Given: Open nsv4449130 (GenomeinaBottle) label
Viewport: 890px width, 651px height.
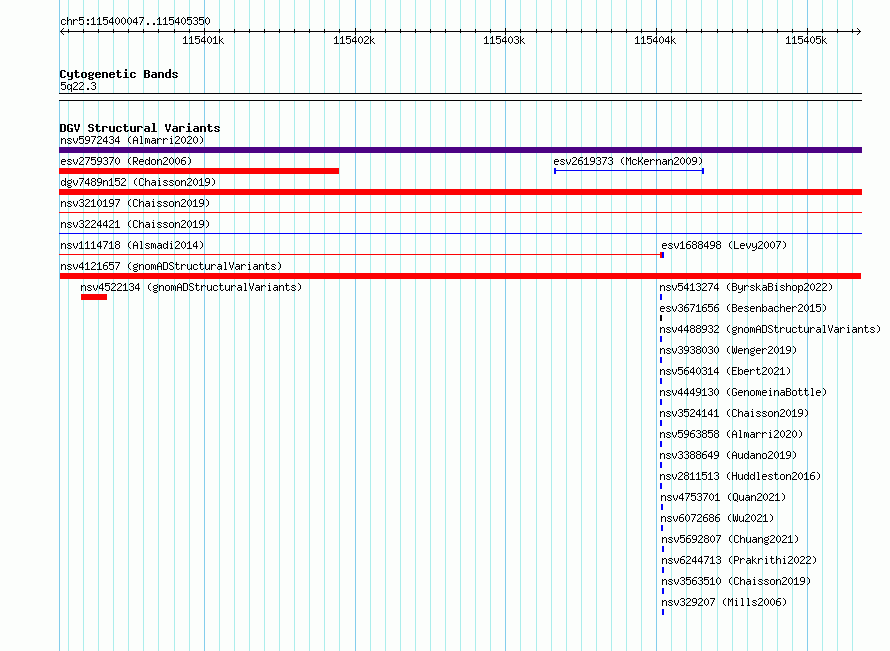Looking at the screenshot, I should point(743,392).
